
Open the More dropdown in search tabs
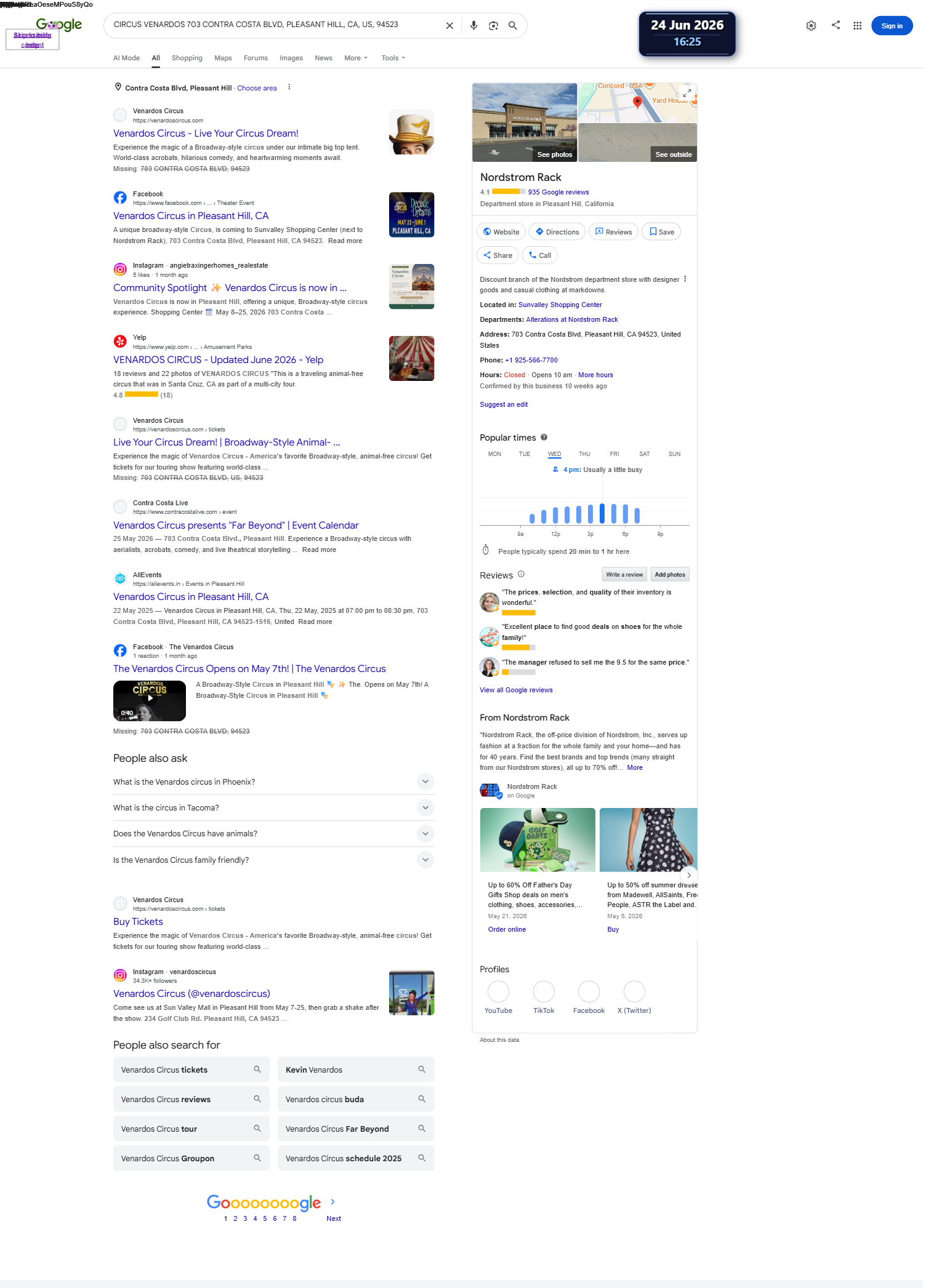(356, 58)
